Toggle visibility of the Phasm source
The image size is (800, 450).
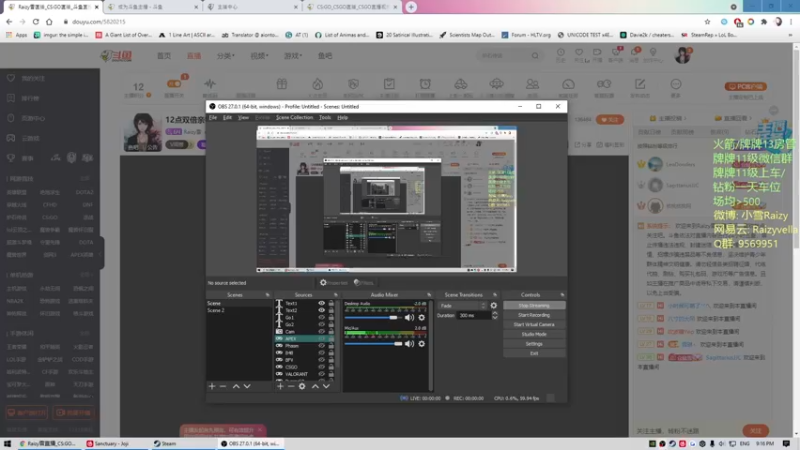point(321,346)
